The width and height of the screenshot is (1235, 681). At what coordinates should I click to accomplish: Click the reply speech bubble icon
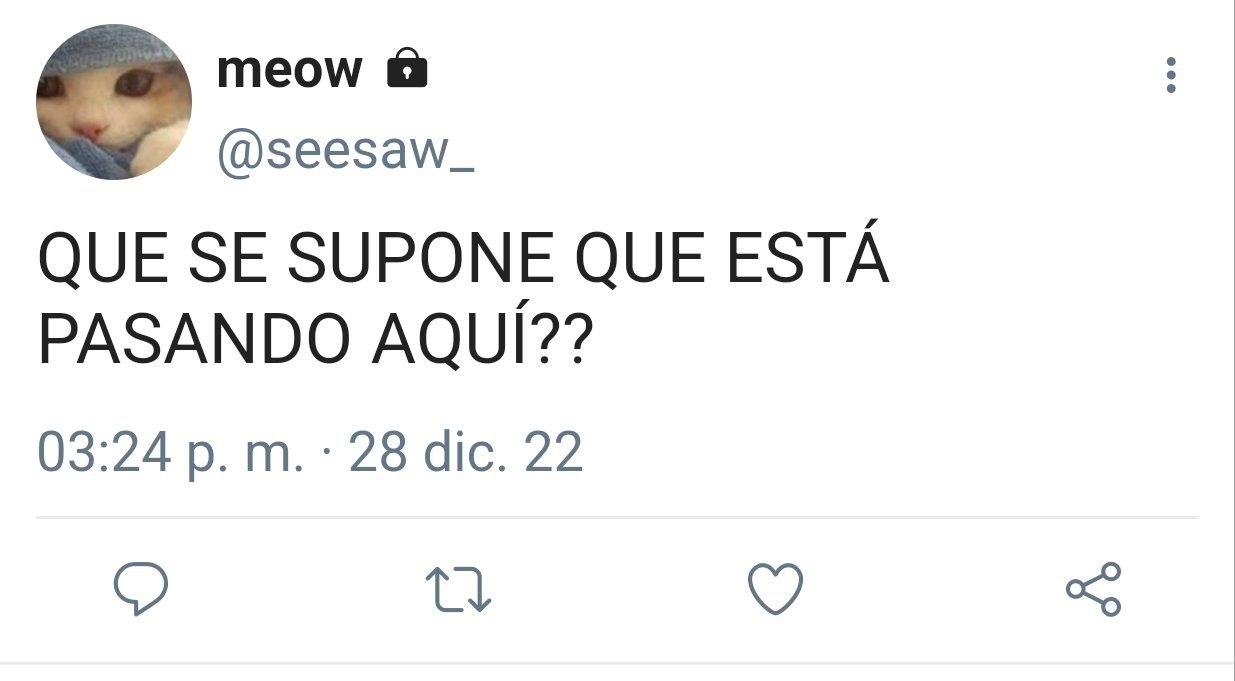click(x=139, y=588)
